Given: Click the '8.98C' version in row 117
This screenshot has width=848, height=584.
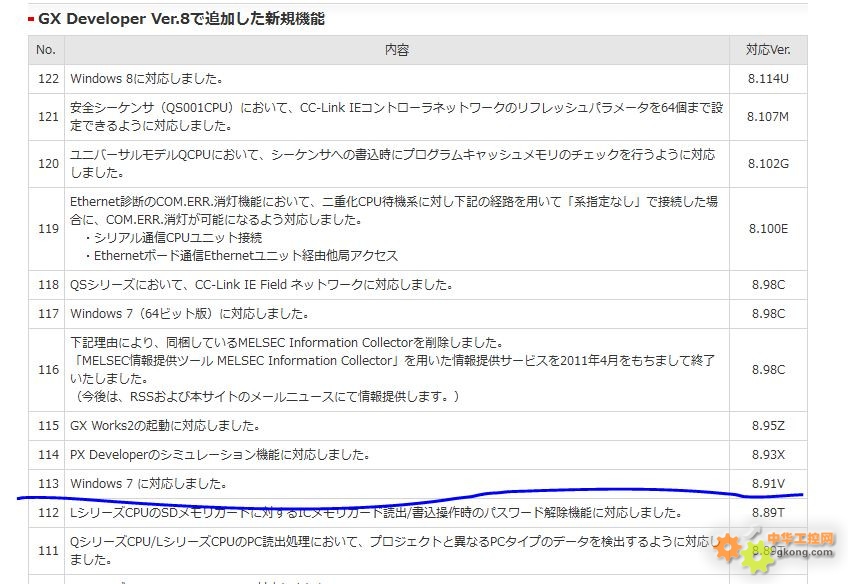Looking at the screenshot, I should [x=768, y=314].
